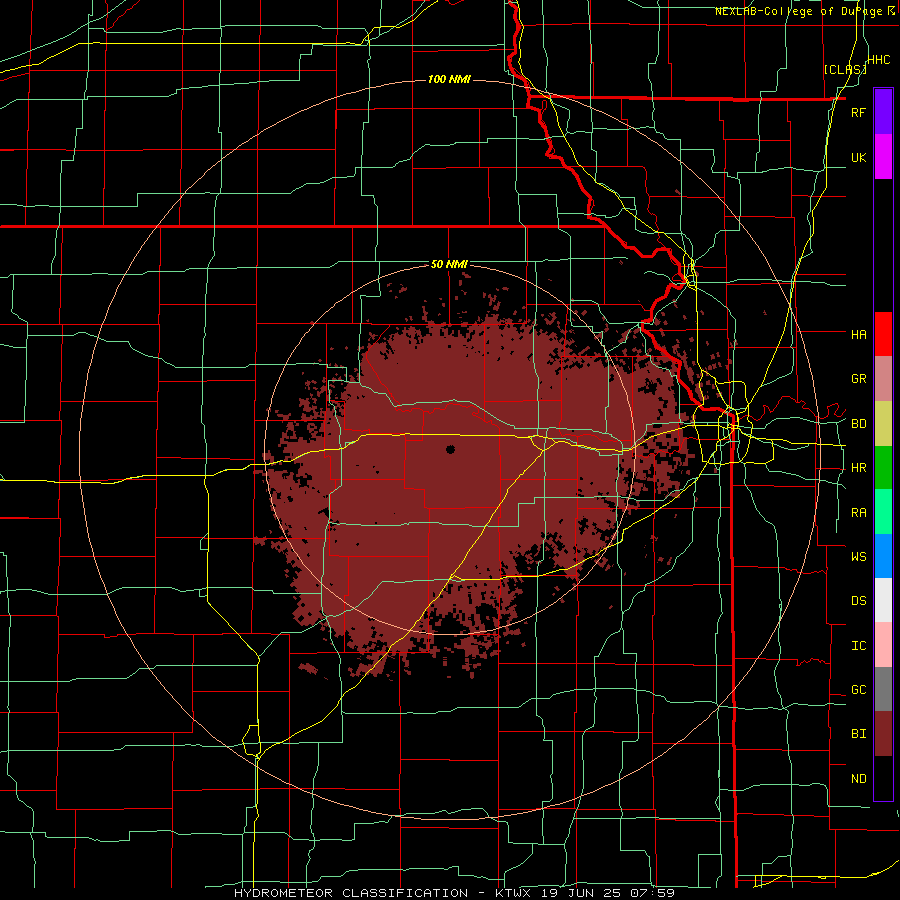Select the BI brown legend swatch
The image size is (900, 900).
(883, 734)
